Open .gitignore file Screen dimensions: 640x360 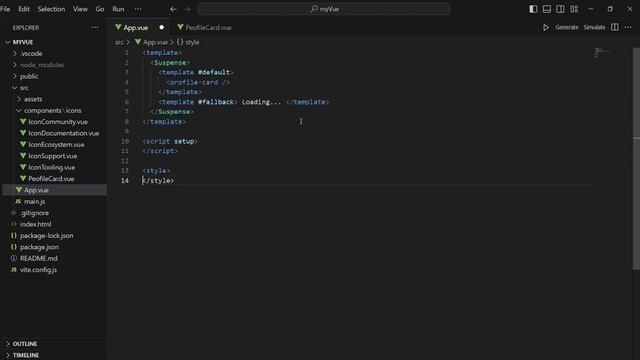[x=34, y=213]
